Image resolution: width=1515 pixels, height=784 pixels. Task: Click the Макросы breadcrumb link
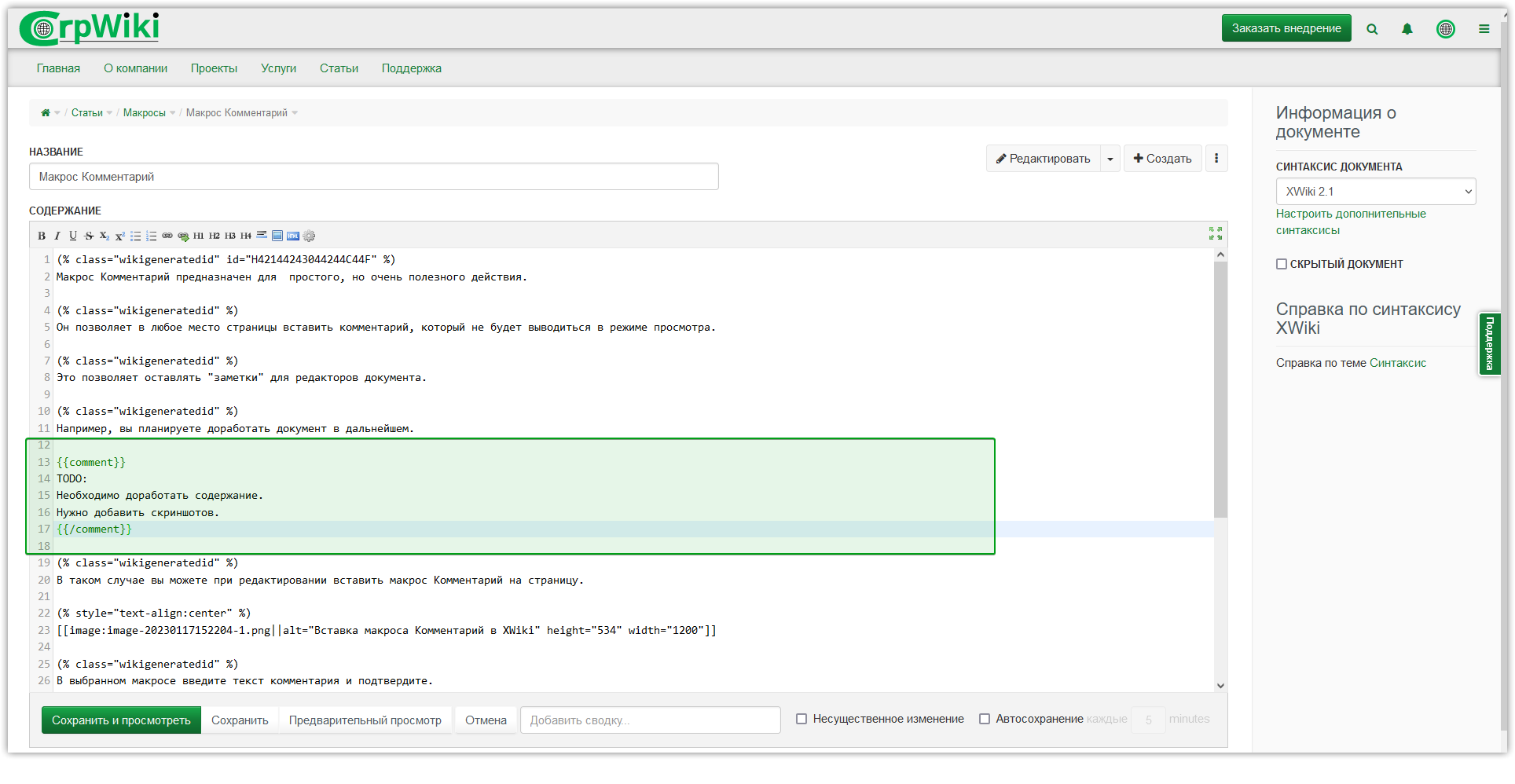coord(145,113)
